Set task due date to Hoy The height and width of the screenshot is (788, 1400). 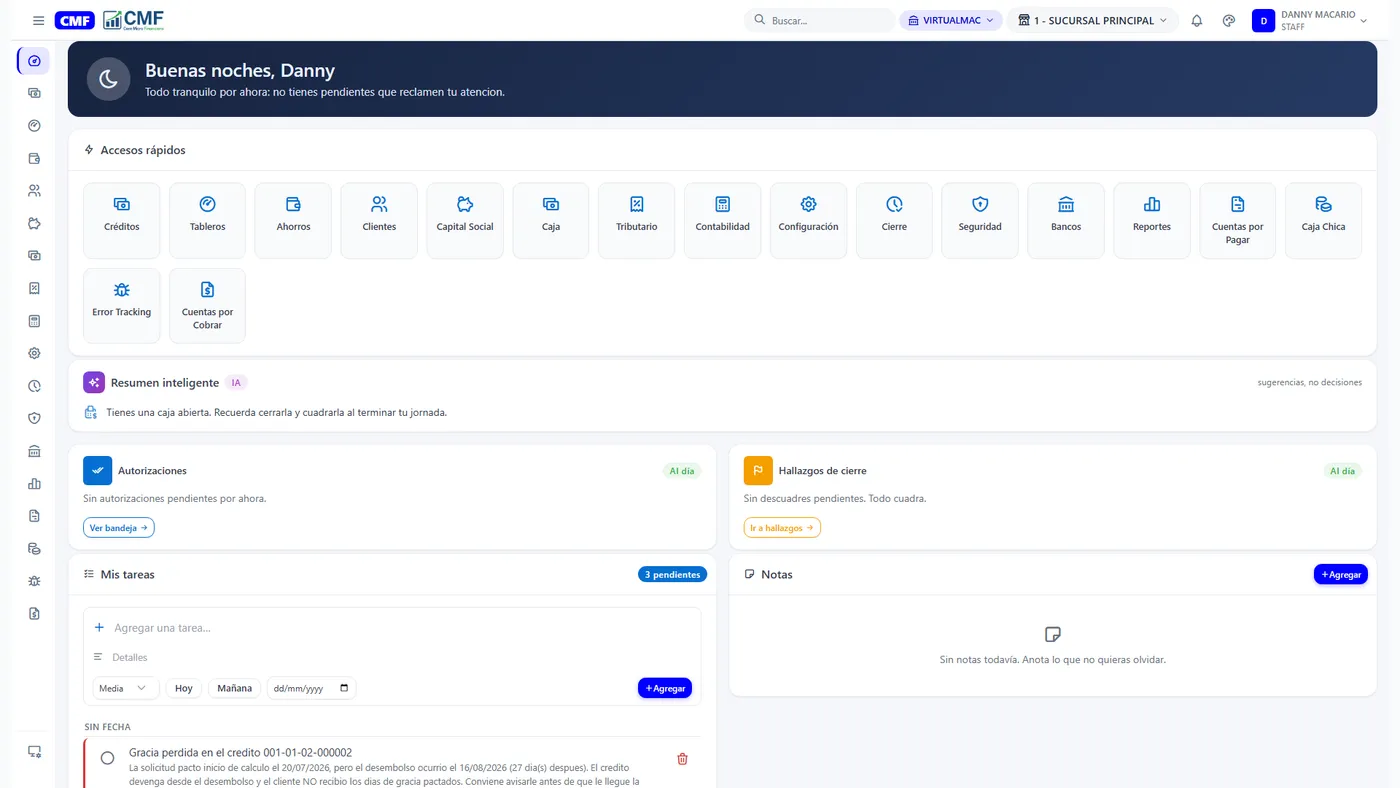click(184, 688)
